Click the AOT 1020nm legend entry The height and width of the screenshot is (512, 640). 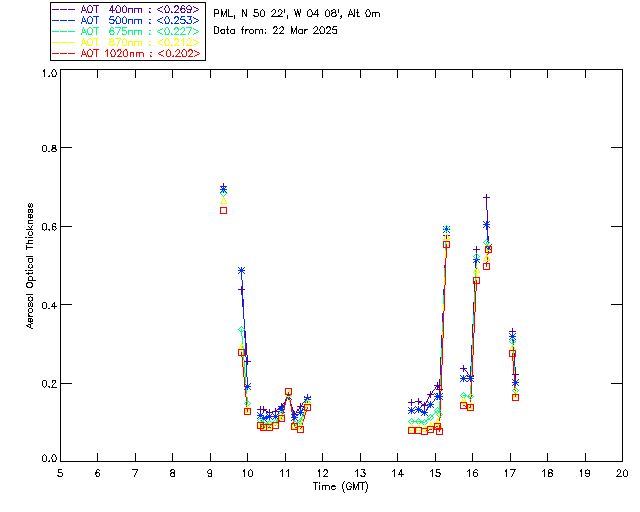click(128, 53)
